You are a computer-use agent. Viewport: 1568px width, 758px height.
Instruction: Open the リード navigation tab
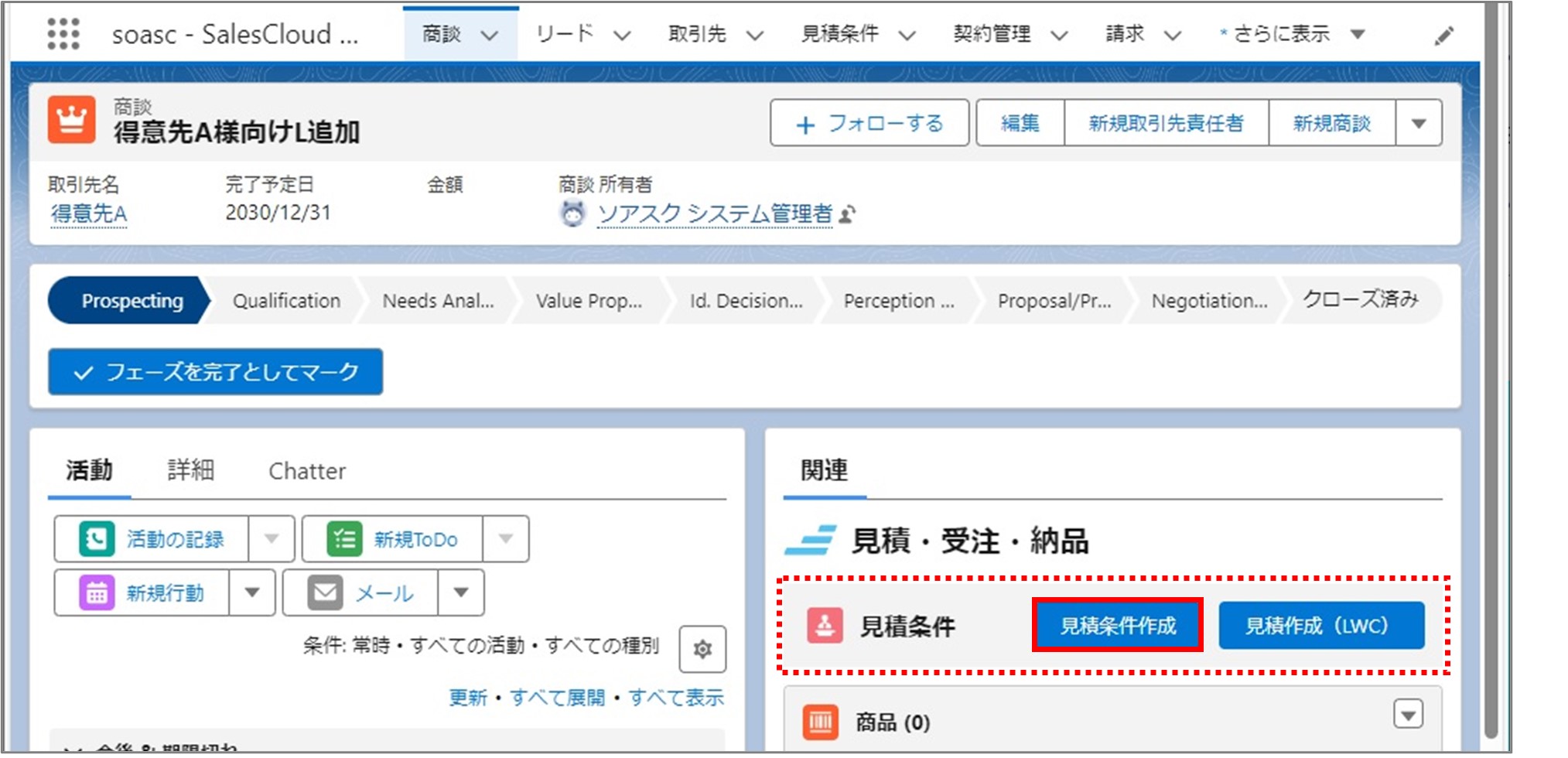565,34
